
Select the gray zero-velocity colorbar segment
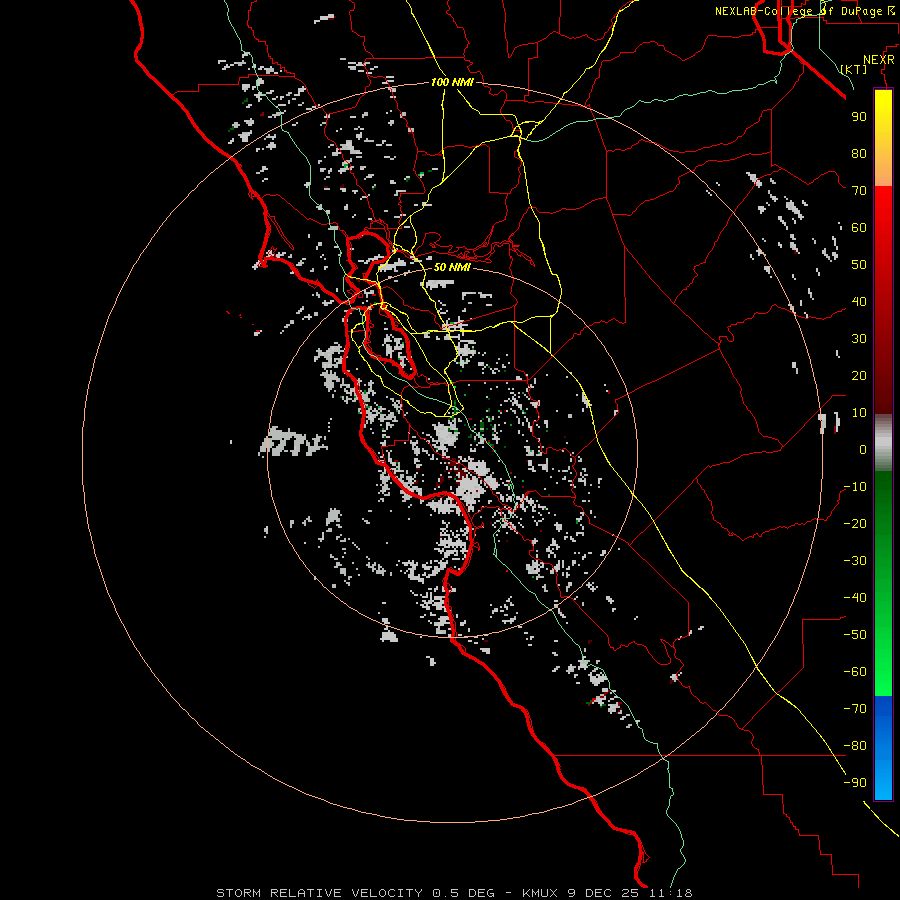click(883, 442)
